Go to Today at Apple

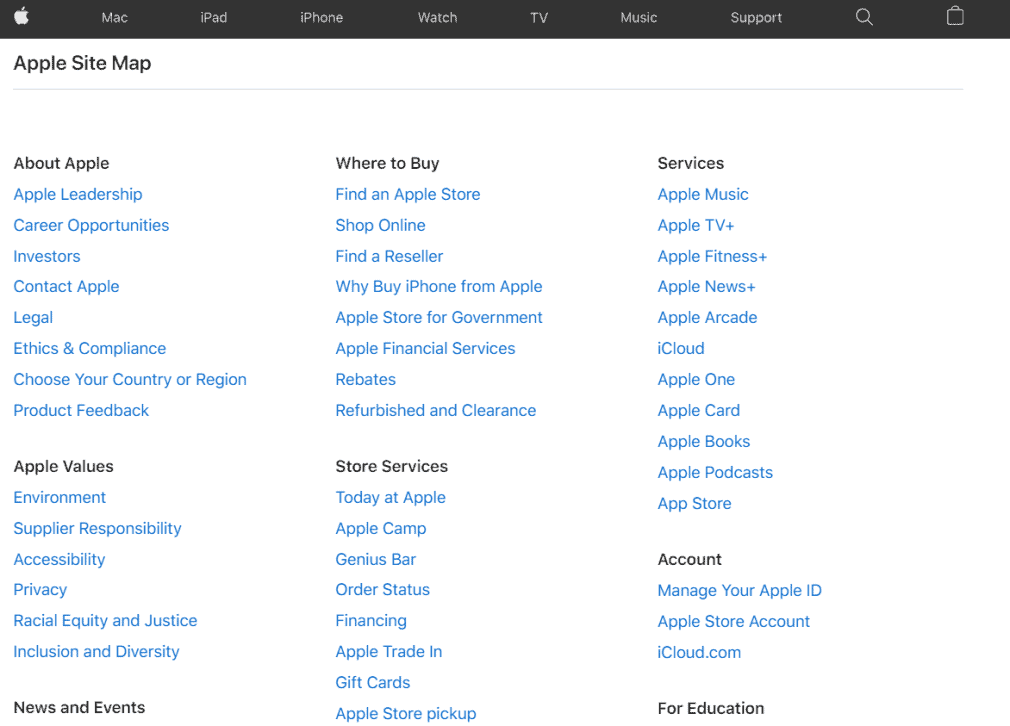pos(390,497)
